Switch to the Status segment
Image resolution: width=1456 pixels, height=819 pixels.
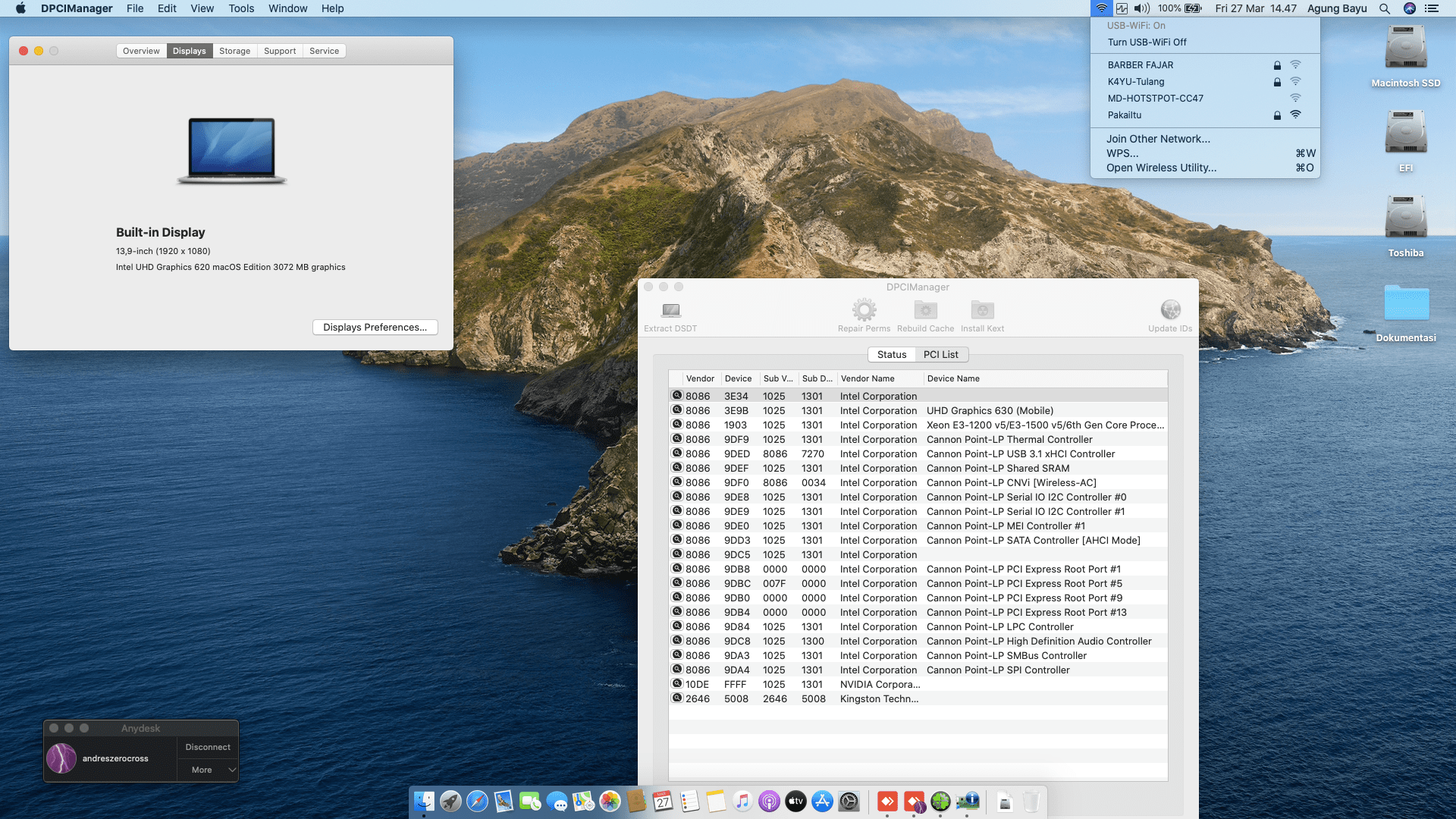[x=891, y=355]
